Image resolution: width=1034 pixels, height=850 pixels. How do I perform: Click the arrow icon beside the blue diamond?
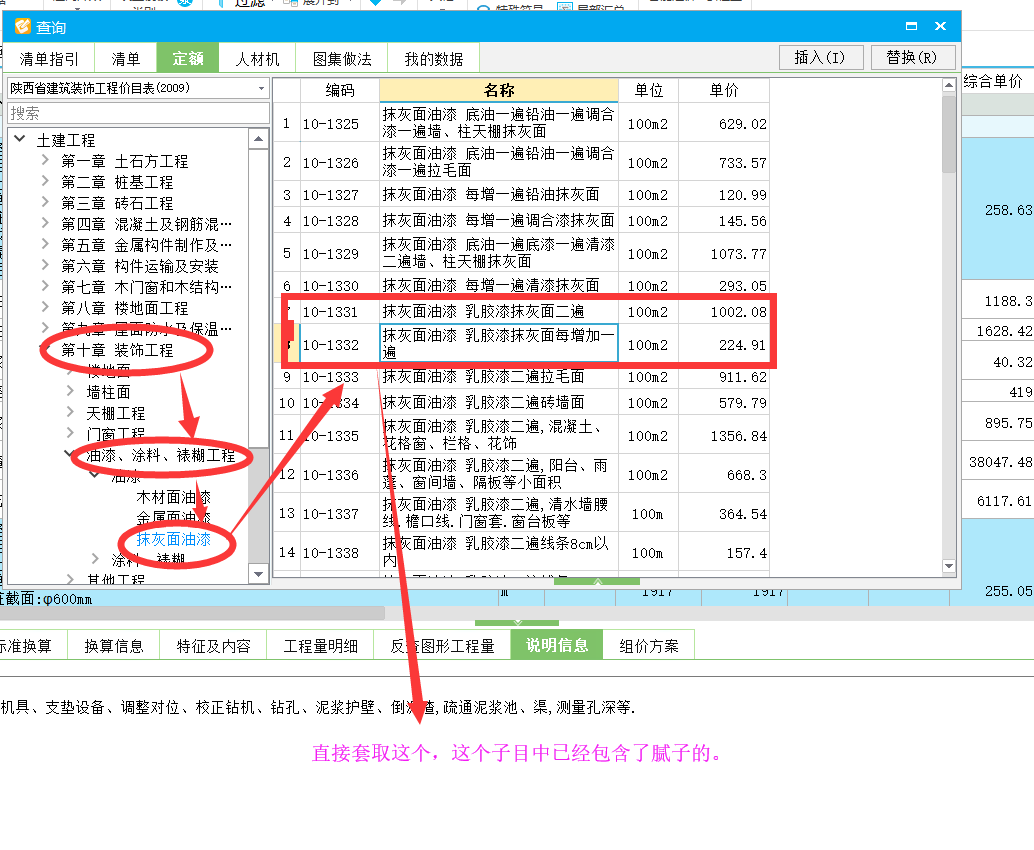pos(401,5)
